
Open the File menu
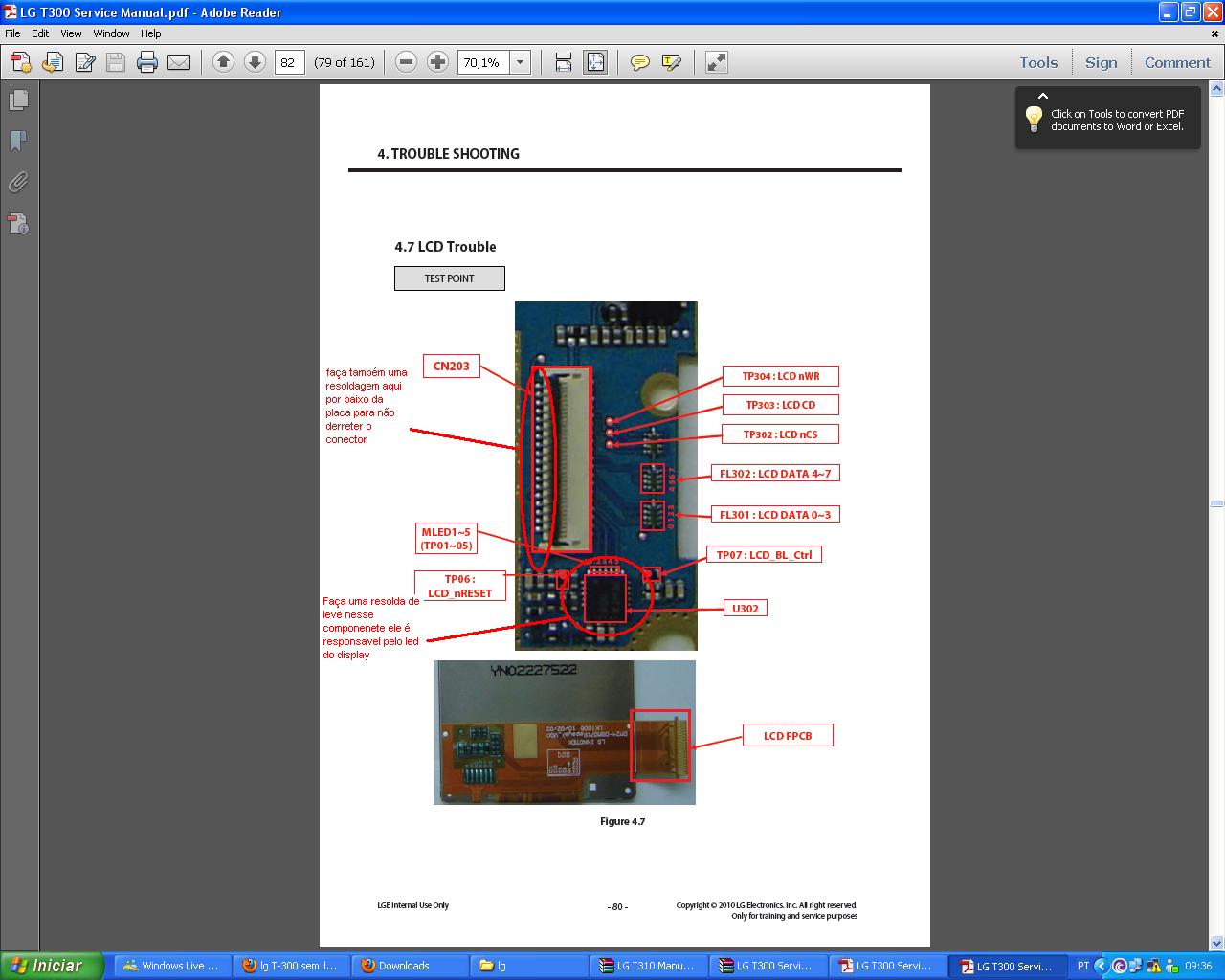pyautogui.click(x=12, y=33)
